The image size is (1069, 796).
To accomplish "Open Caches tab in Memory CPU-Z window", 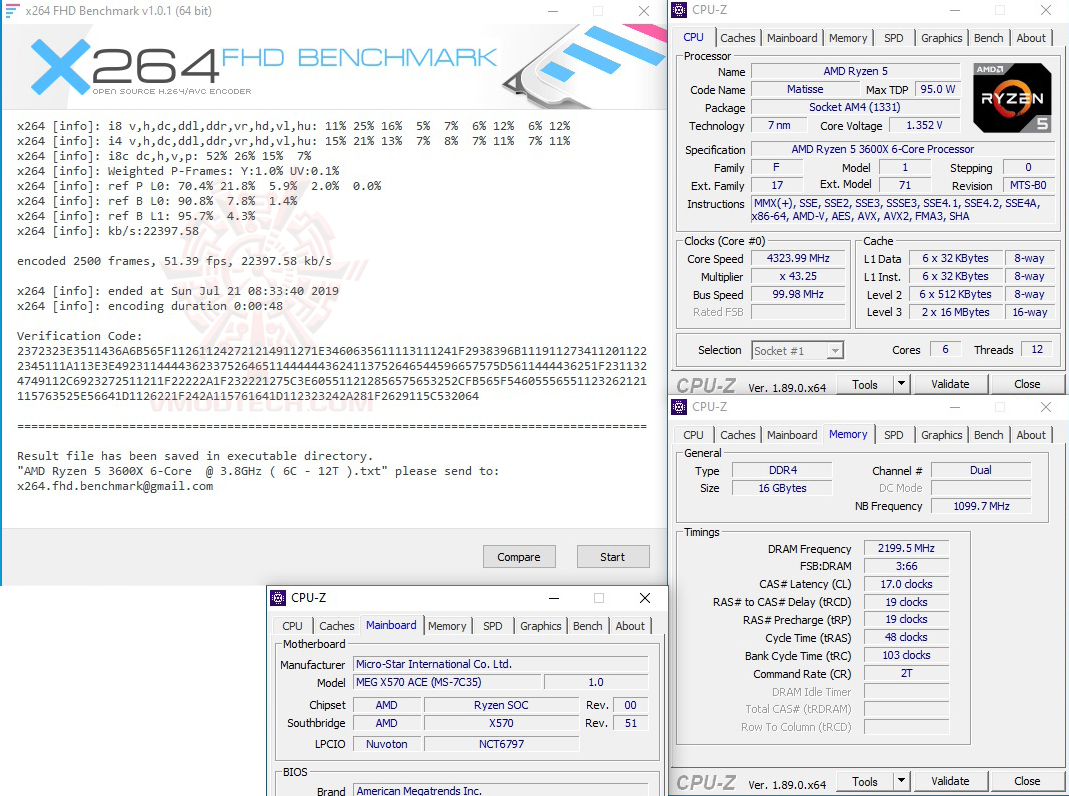I will (x=738, y=435).
